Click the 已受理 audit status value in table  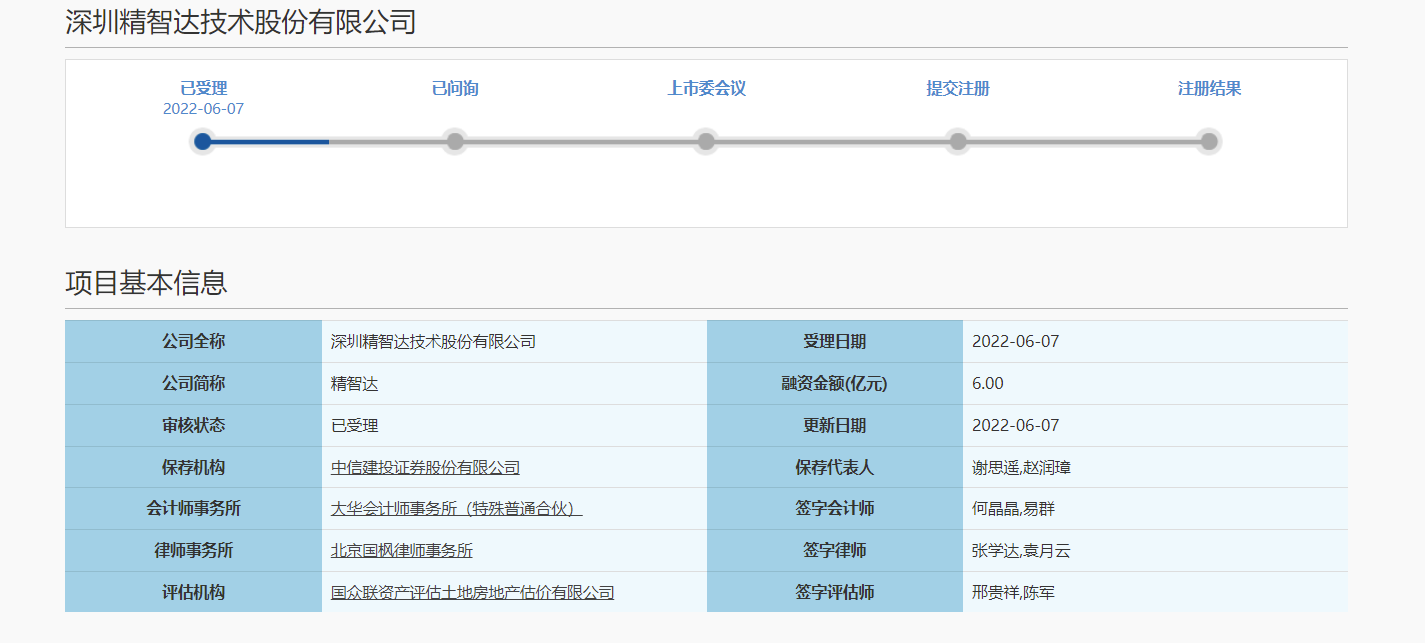coord(354,425)
